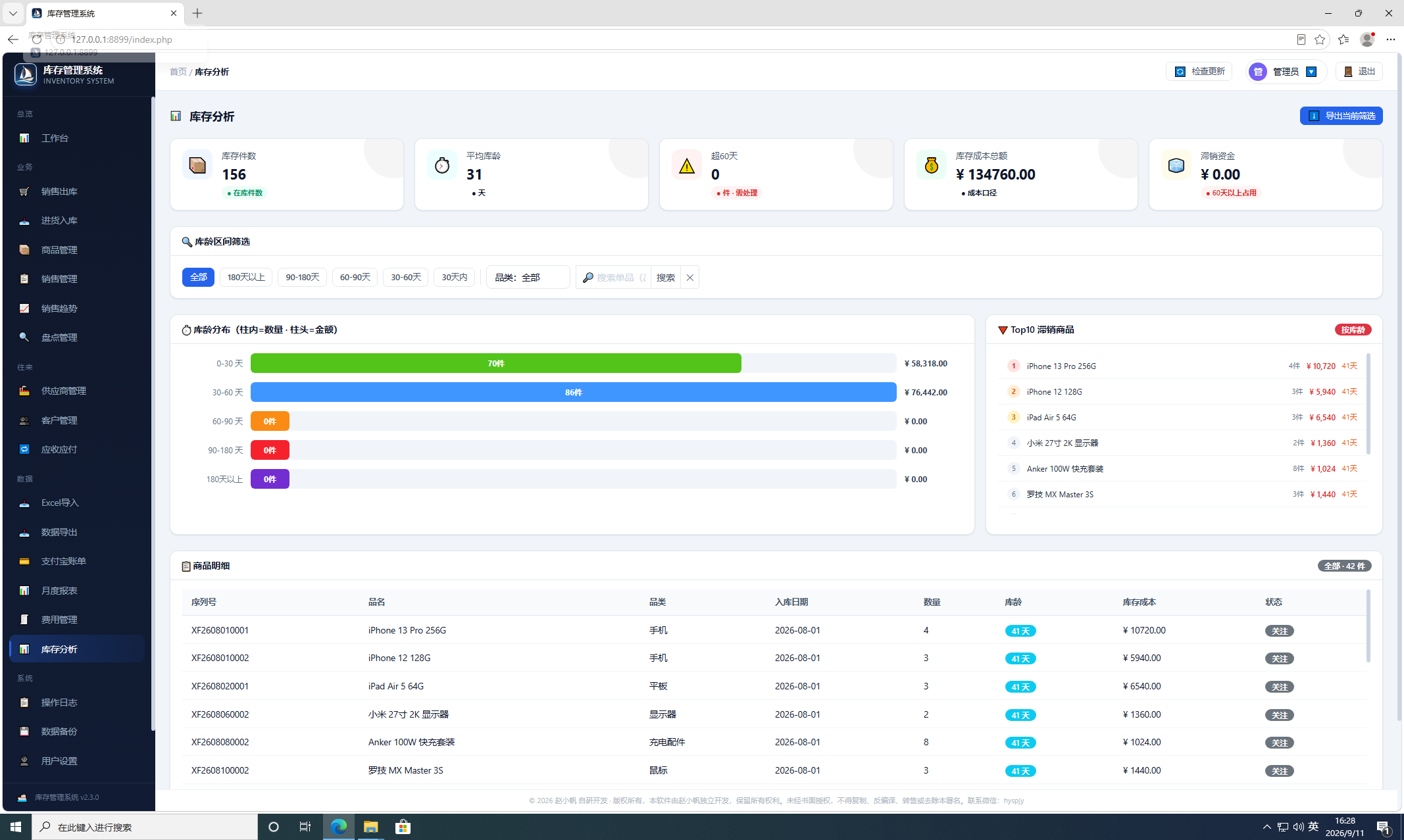Open 销售出库 sidebar item
The width and height of the screenshot is (1404, 840).
click(77, 191)
